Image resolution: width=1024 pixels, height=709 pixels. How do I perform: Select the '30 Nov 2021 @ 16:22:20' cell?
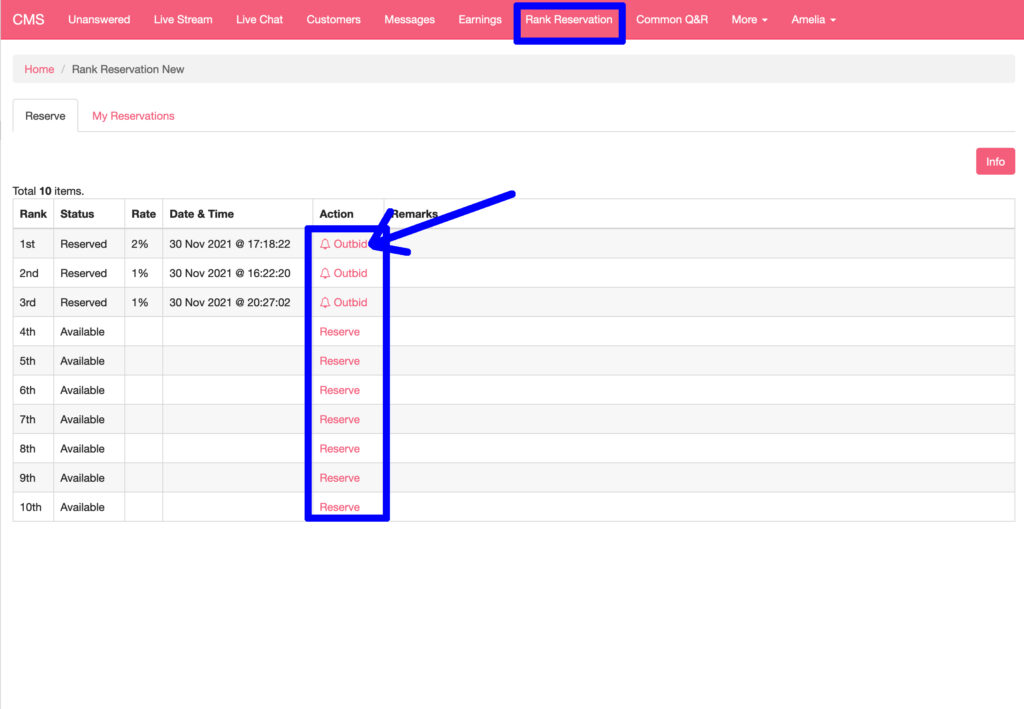point(230,274)
